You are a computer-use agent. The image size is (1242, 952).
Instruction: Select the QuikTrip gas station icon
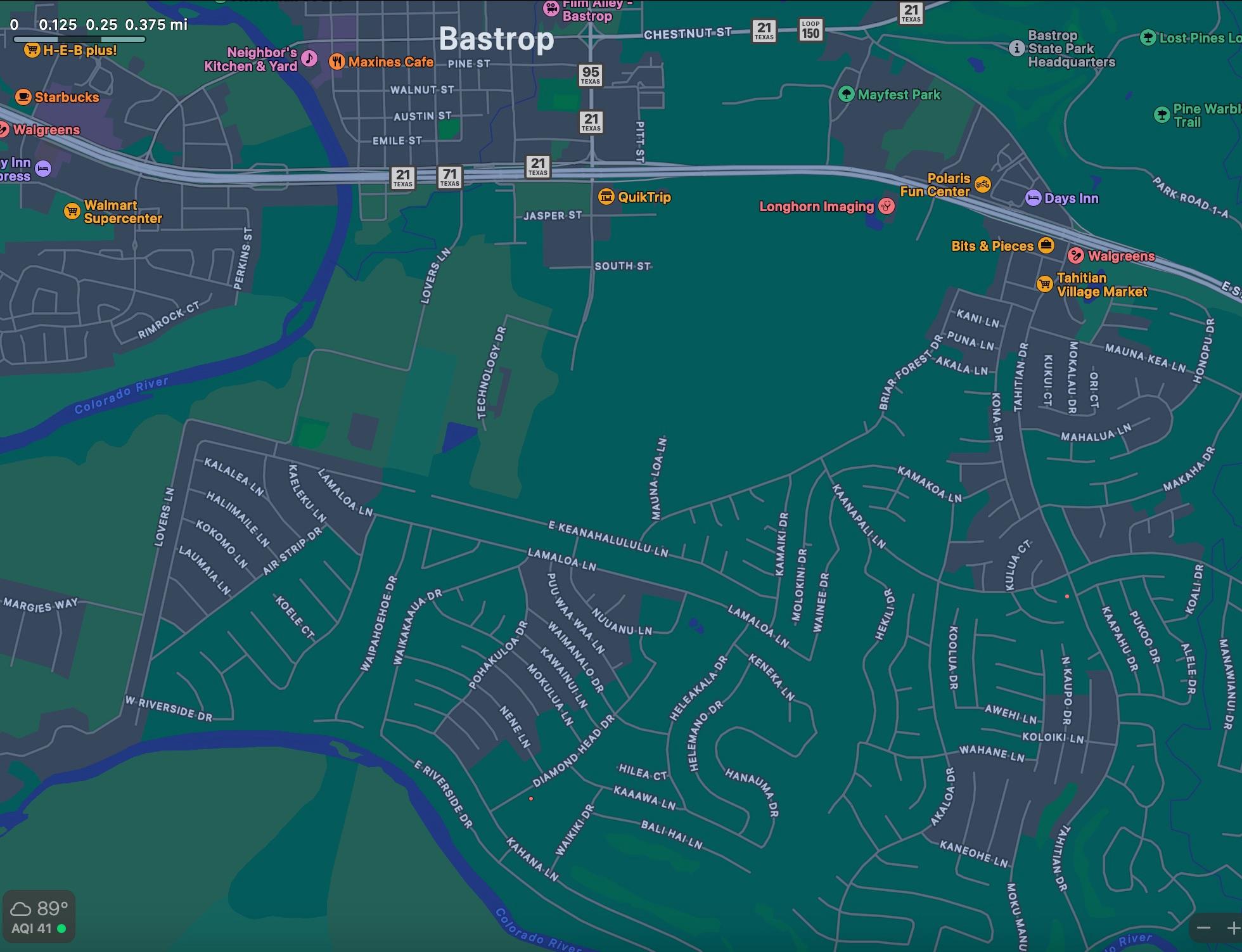tap(606, 196)
